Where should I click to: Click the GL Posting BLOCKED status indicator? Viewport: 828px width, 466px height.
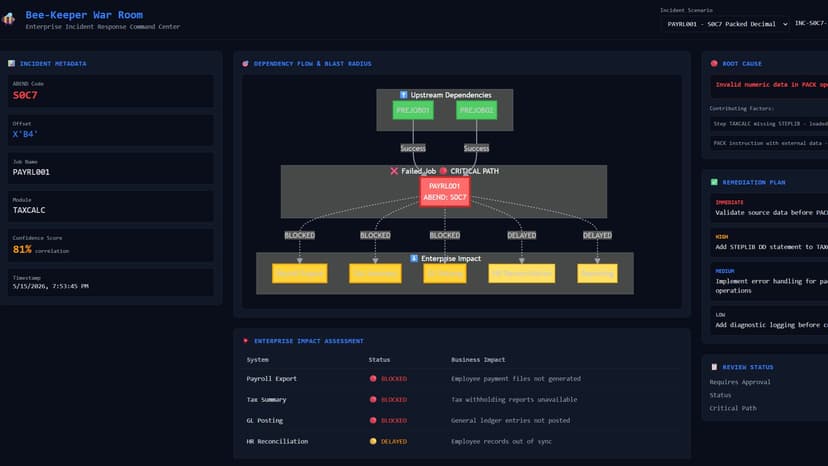coord(388,421)
